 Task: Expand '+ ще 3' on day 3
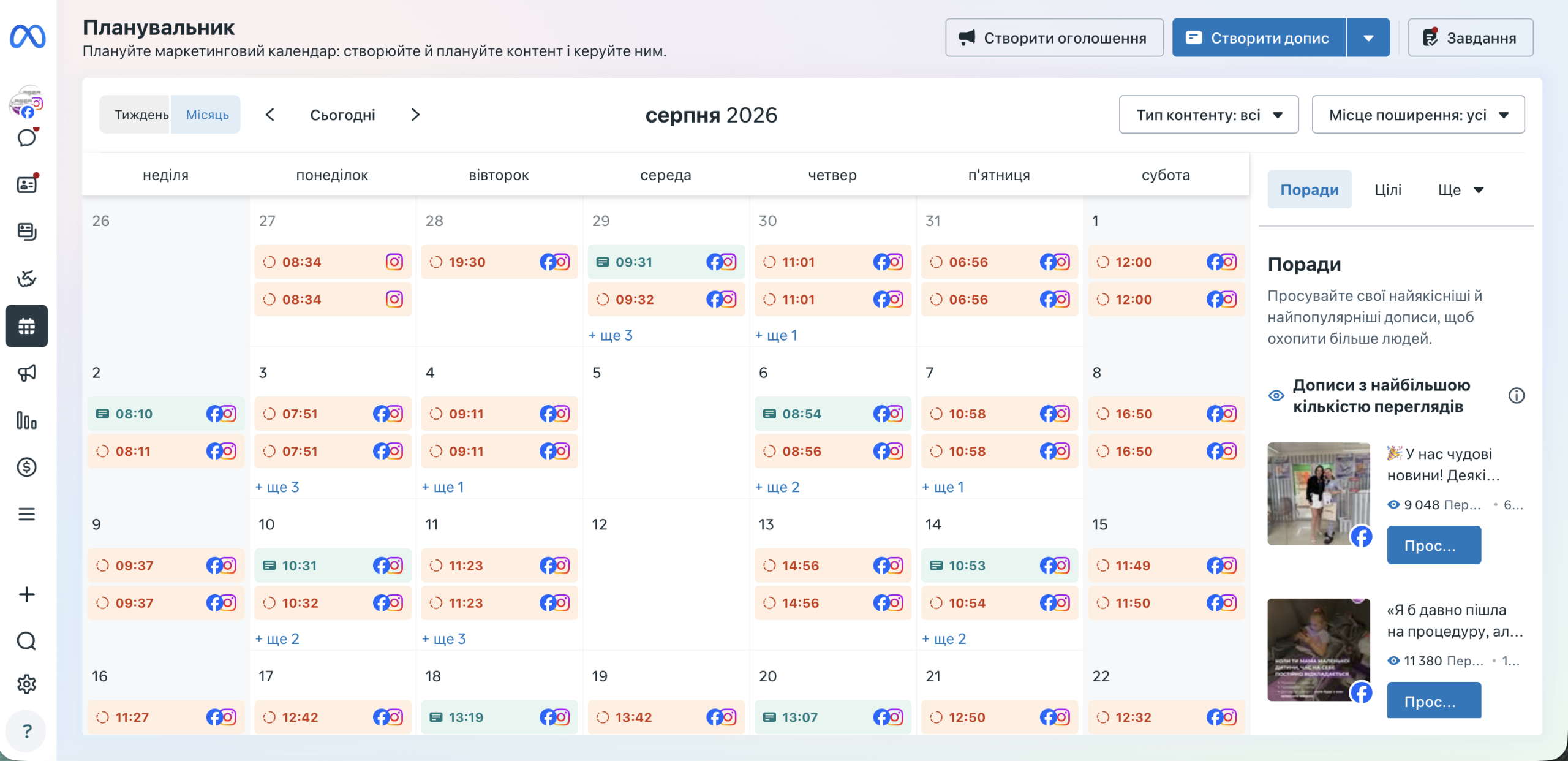pos(277,487)
